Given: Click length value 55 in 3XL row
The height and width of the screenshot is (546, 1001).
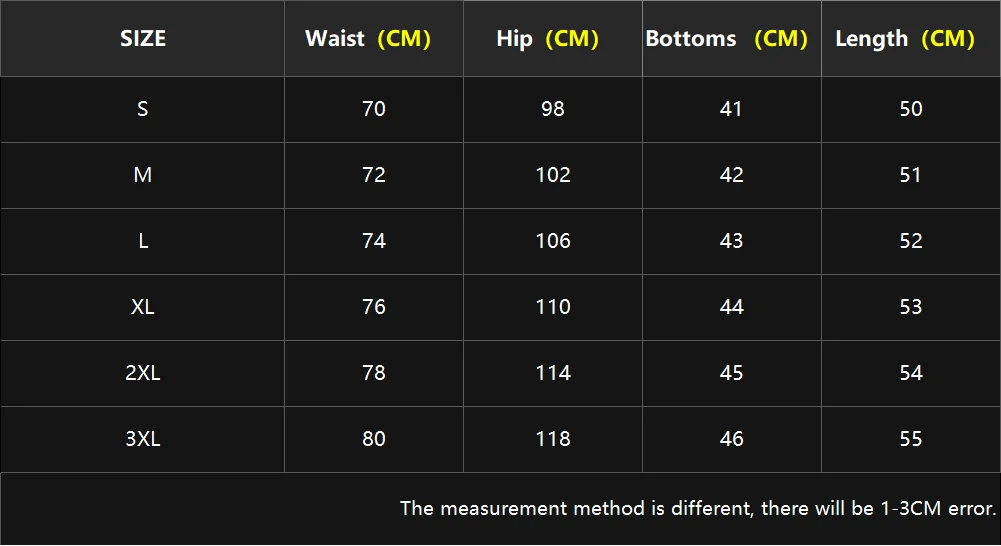Looking at the screenshot, I should [x=911, y=439].
